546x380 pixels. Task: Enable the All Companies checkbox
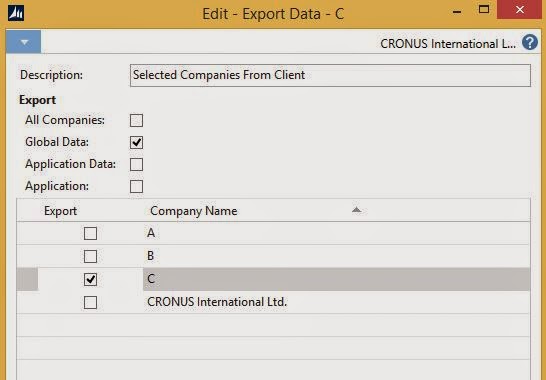pos(136,121)
